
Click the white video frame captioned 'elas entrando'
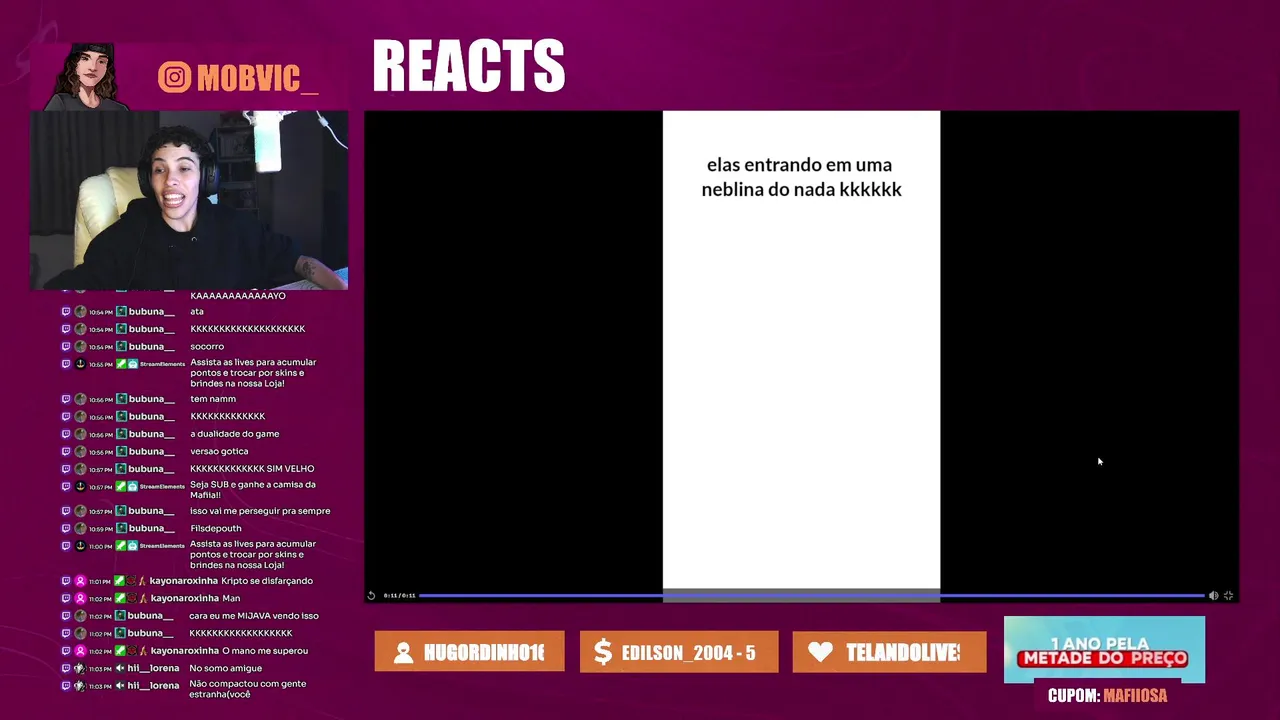[801, 350]
